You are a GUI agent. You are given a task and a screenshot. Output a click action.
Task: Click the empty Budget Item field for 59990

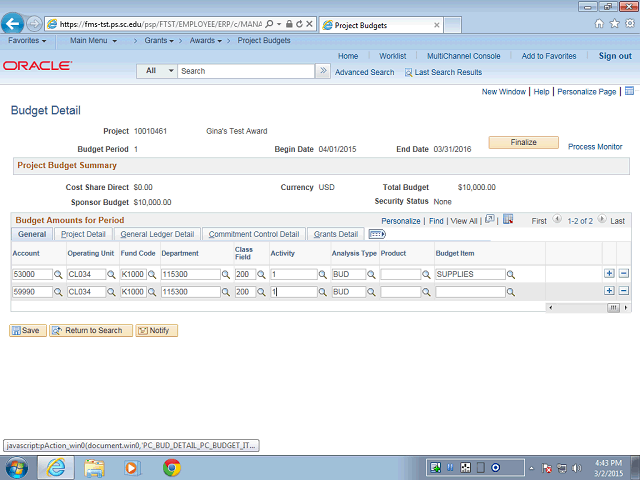point(470,292)
